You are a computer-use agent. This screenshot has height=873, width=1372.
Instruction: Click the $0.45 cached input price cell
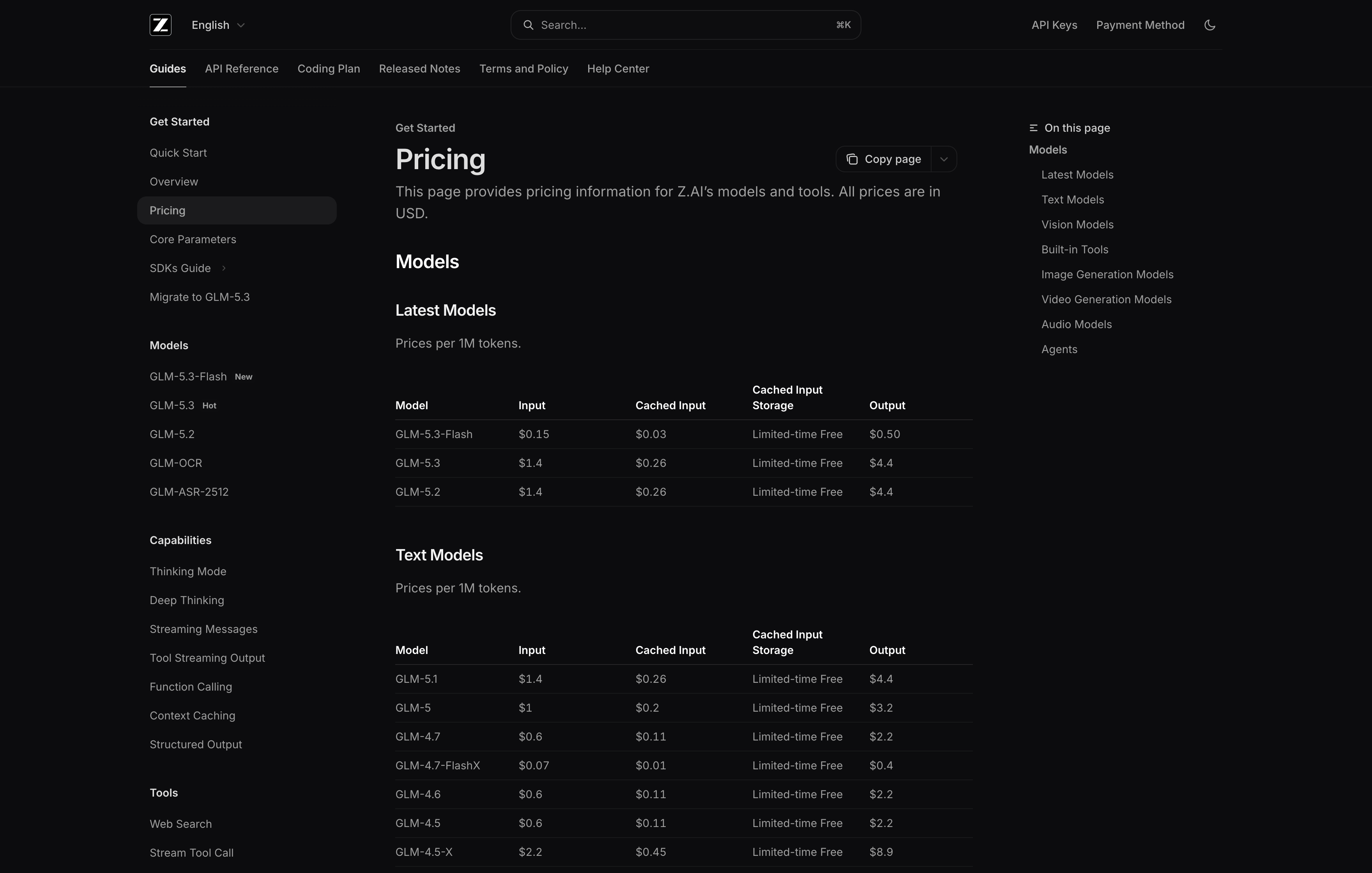pos(651,852)
